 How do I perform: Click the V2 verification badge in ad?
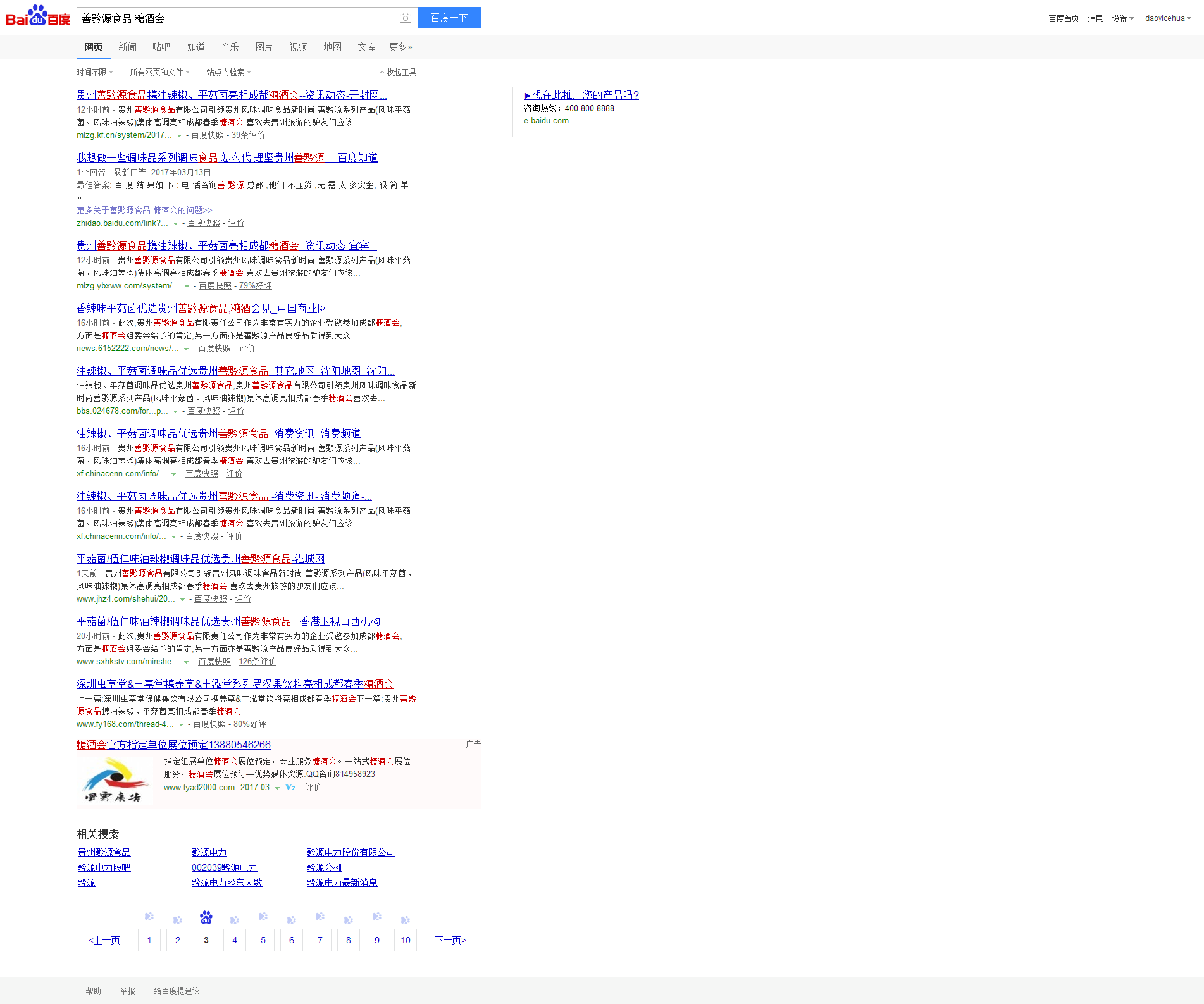tap(290, 788)
